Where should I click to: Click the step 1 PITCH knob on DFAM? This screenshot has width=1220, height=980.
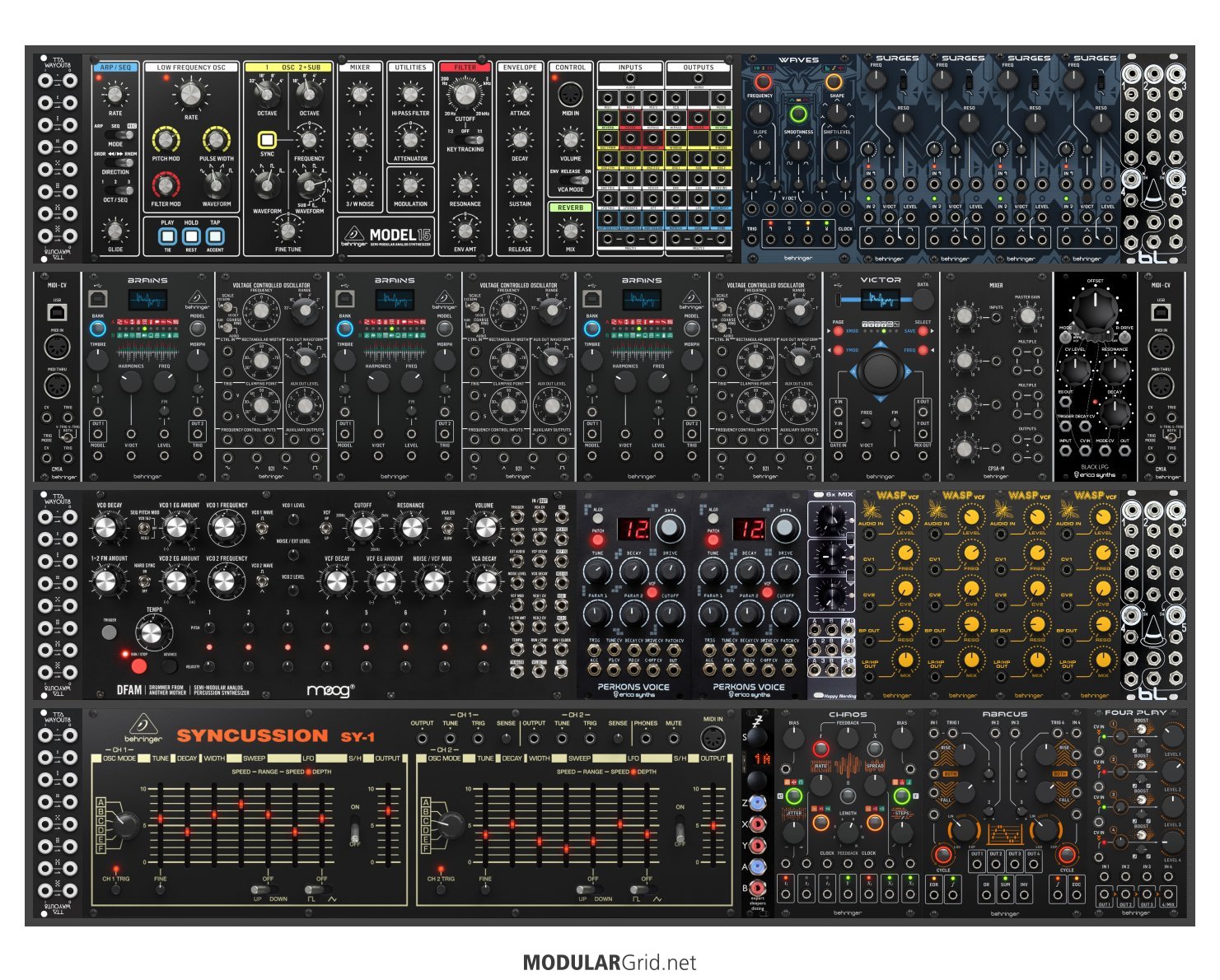pos(209,628)
